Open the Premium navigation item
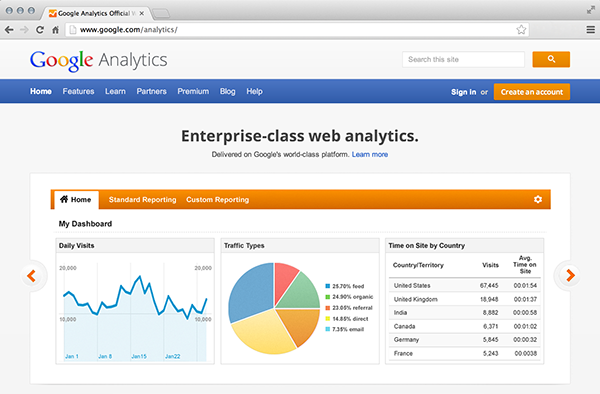 coord(193,91)
